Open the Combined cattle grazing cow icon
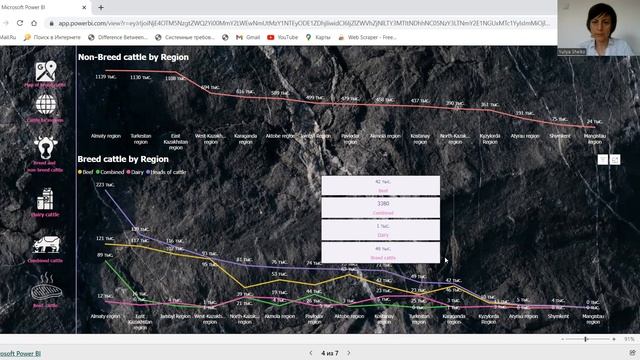The height and width of the screenshot is (360, 640). coord(46,245)
